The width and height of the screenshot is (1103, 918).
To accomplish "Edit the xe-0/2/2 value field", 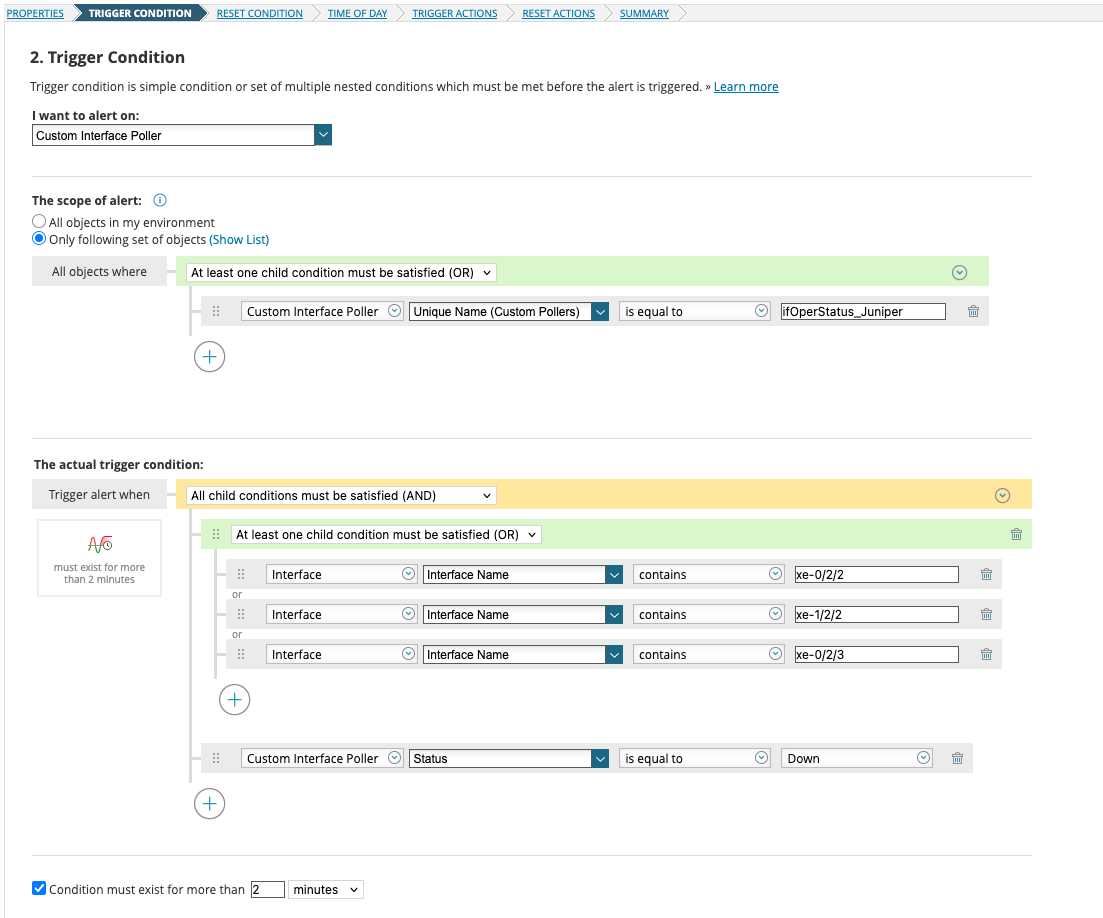I will [876, 575].
